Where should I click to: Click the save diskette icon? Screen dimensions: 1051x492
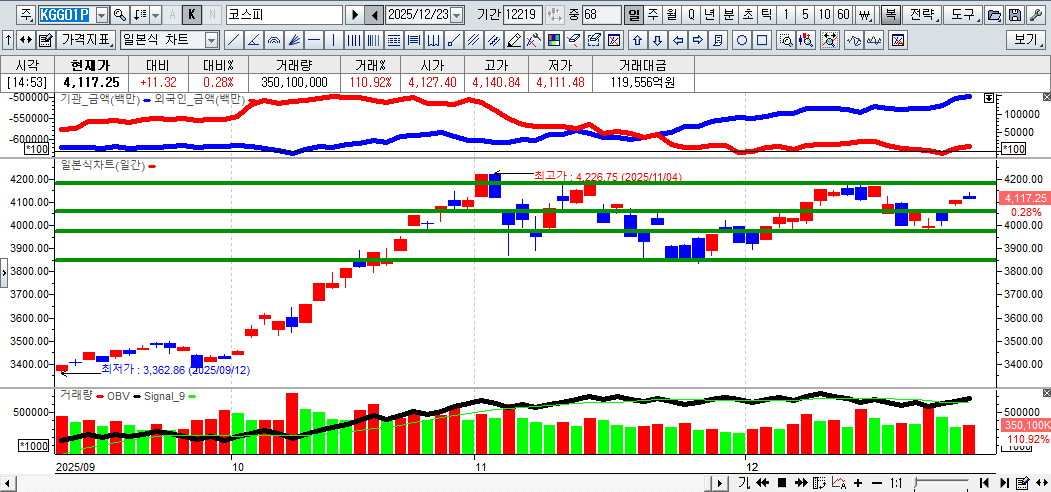(1015, 15)
